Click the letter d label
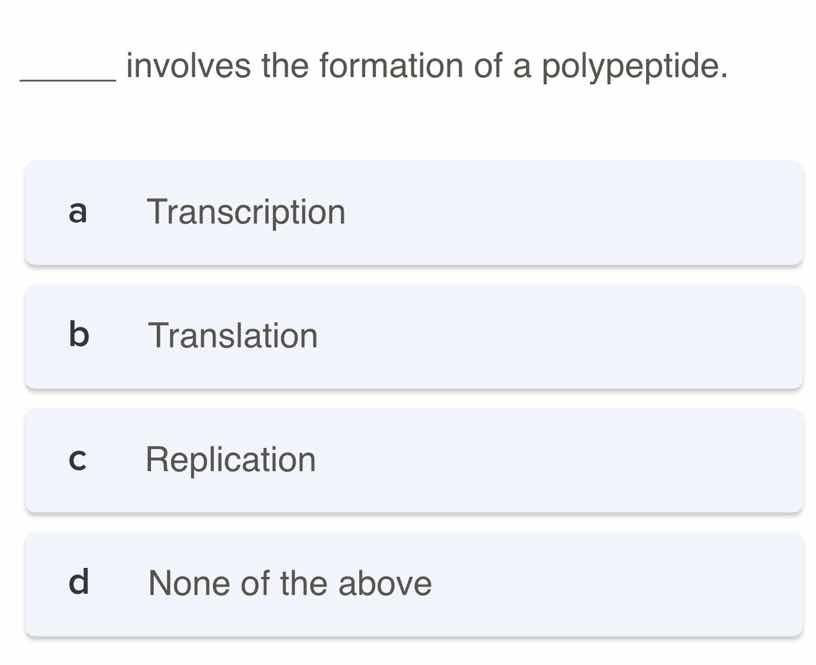The height and width of the screenshot is (665, 816). click(78, 584)
